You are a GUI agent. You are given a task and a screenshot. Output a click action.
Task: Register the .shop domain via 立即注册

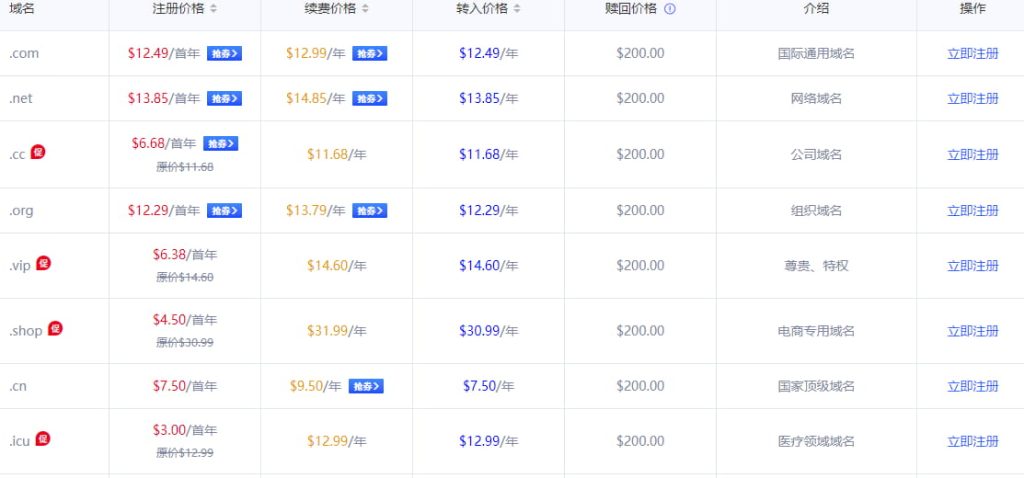[x=972, y=331]
